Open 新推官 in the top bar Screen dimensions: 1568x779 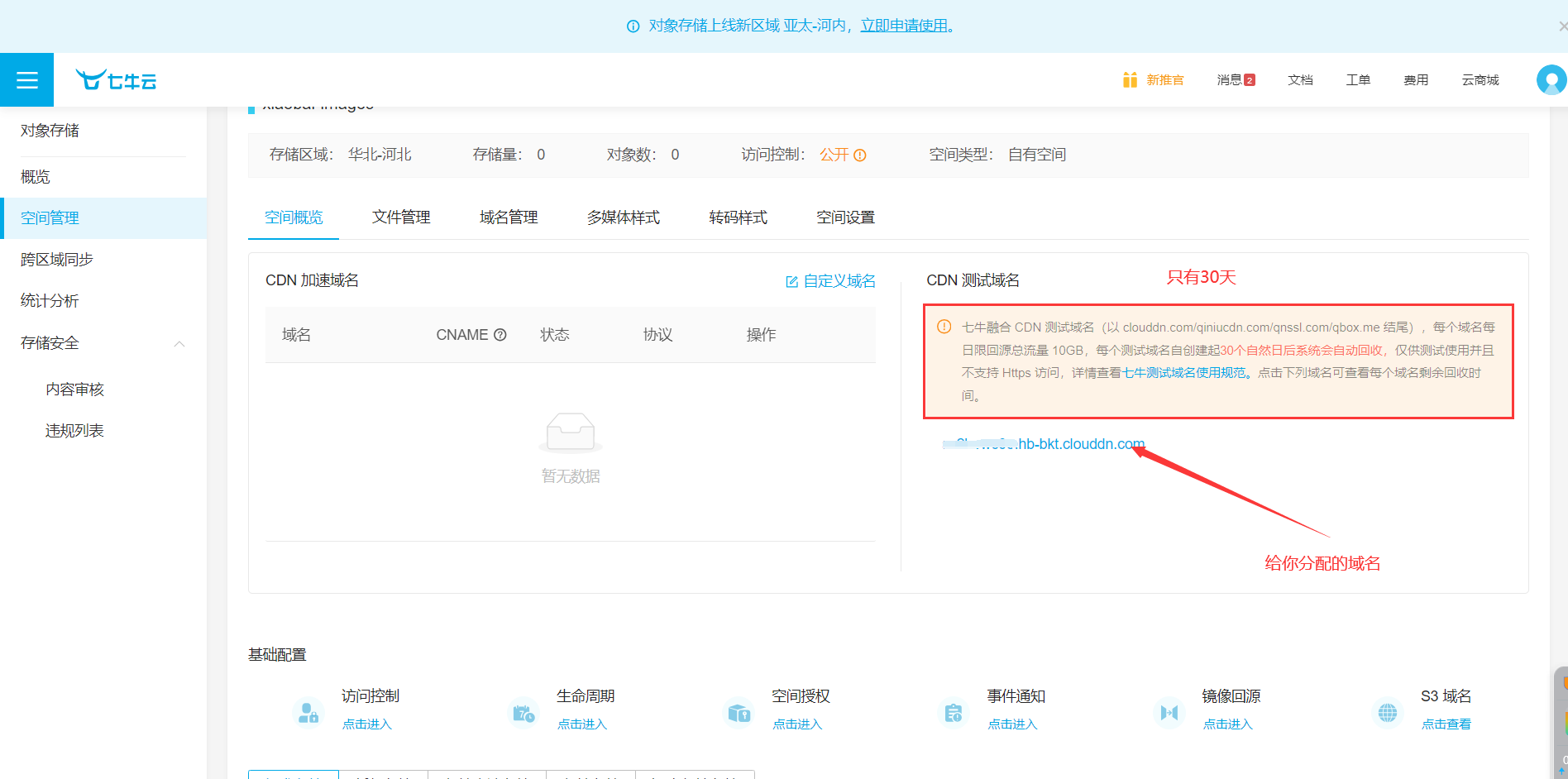pos(1165,80)
